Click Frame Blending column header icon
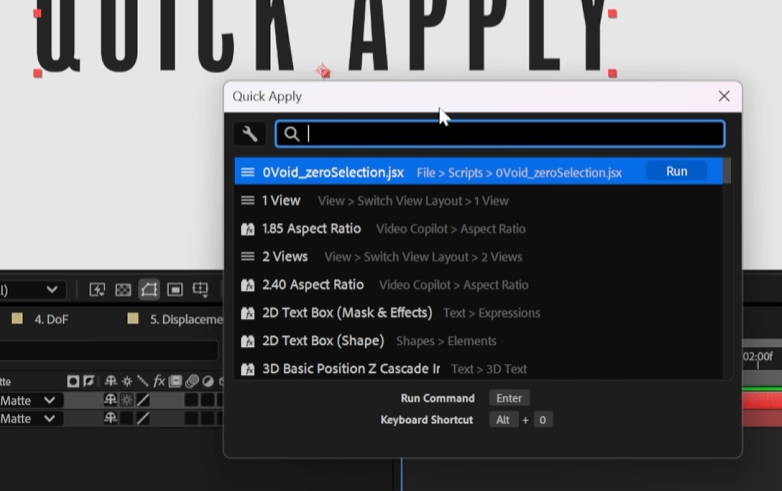Viewport: 782px width, 491px height. click(175, 382)
